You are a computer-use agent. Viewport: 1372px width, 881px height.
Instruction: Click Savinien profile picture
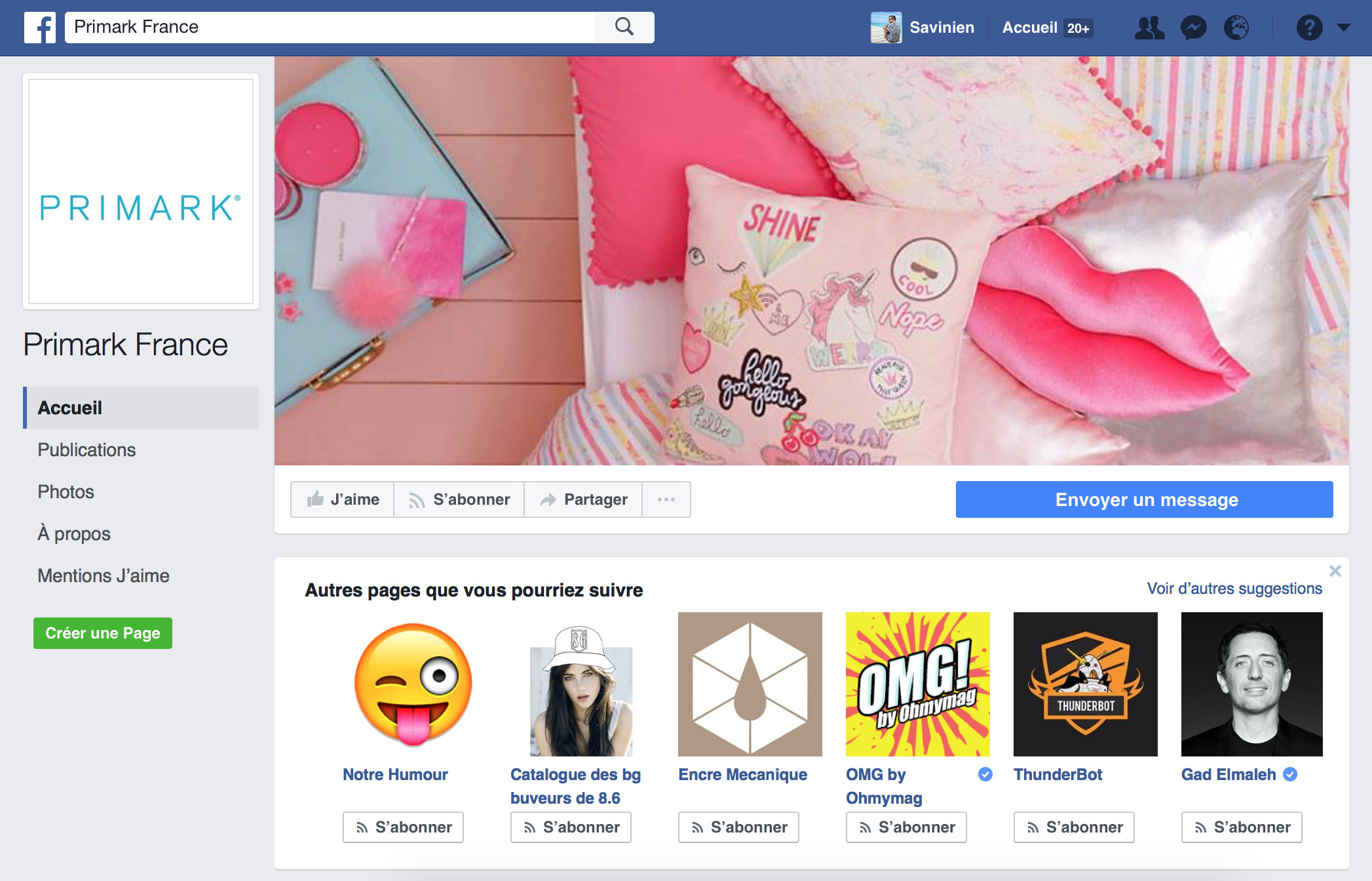coord(886,28)
